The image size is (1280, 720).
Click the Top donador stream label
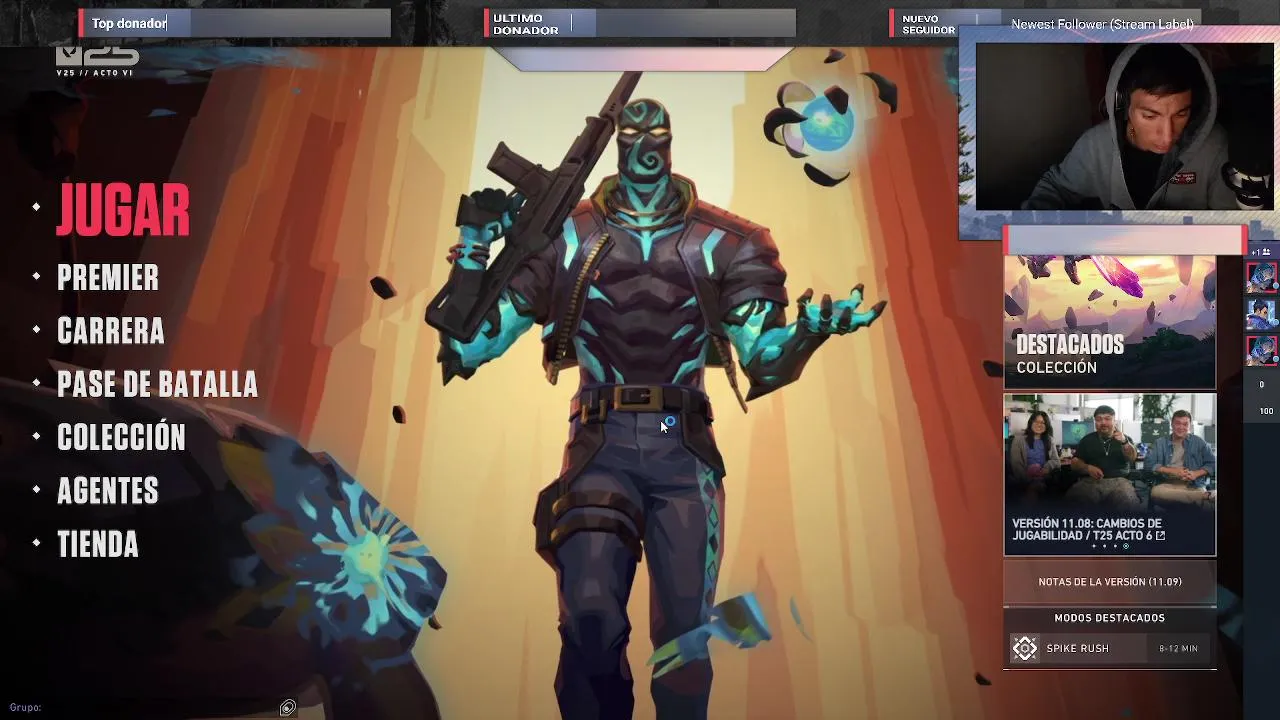(x=129, y=23)
